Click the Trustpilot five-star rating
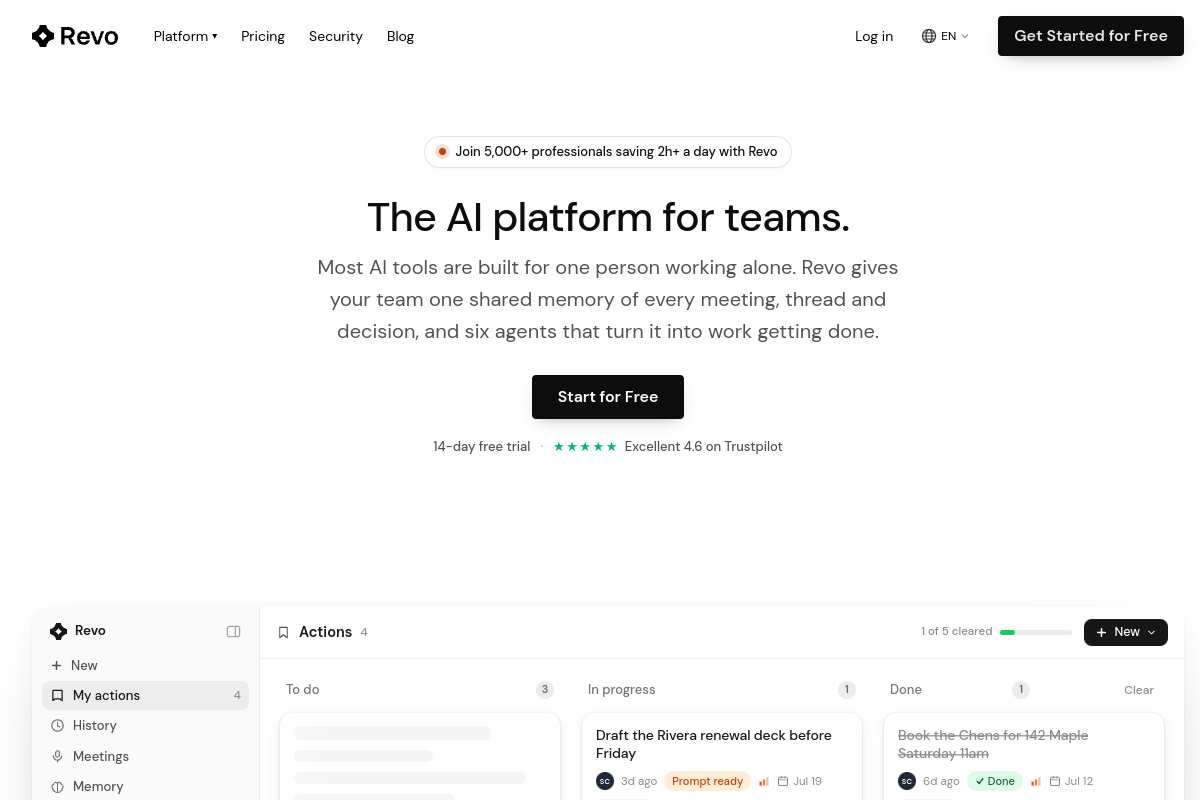The width and height of the screenshot is (1200, 800). pos(585,446)
